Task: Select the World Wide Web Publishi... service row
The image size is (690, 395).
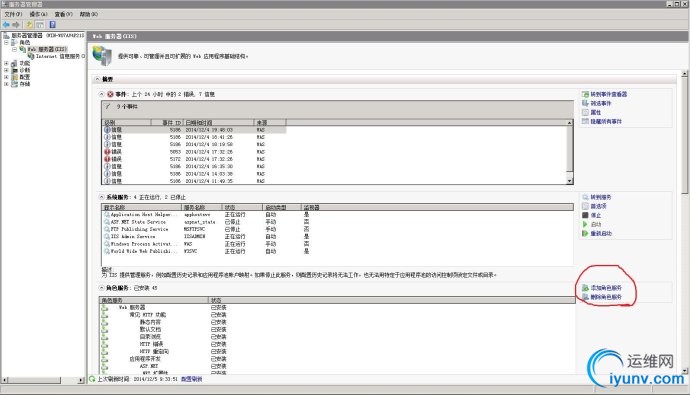Action: coord(338,251)
